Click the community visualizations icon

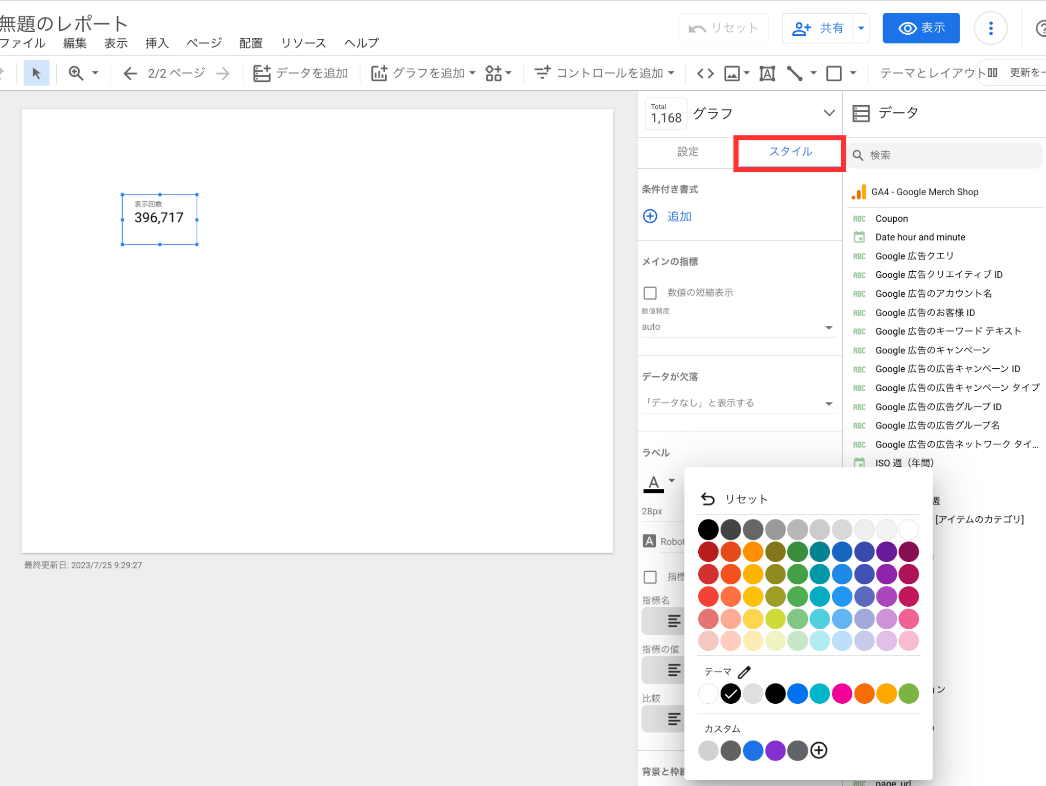[494, 73]
